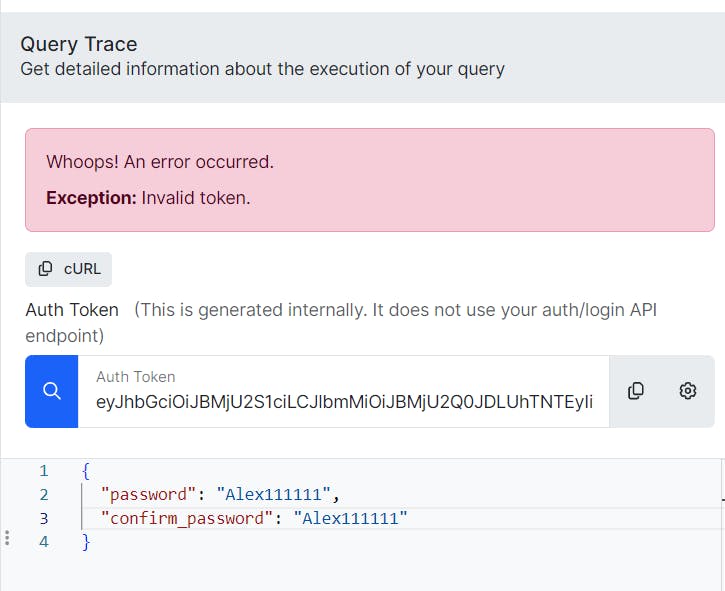The image size is (725, 591).
Task: Place cursor in confirm_password value
Action: [x=350, y=518]
